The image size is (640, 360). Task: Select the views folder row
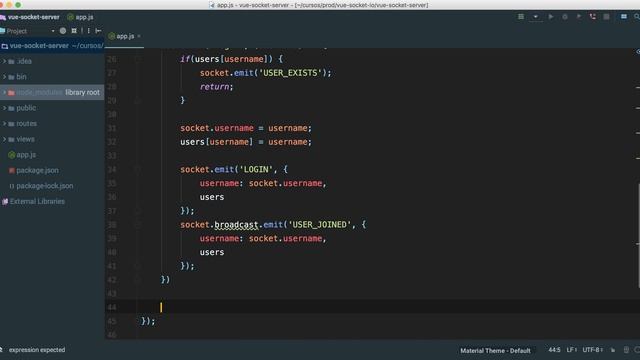coord(52,139)
